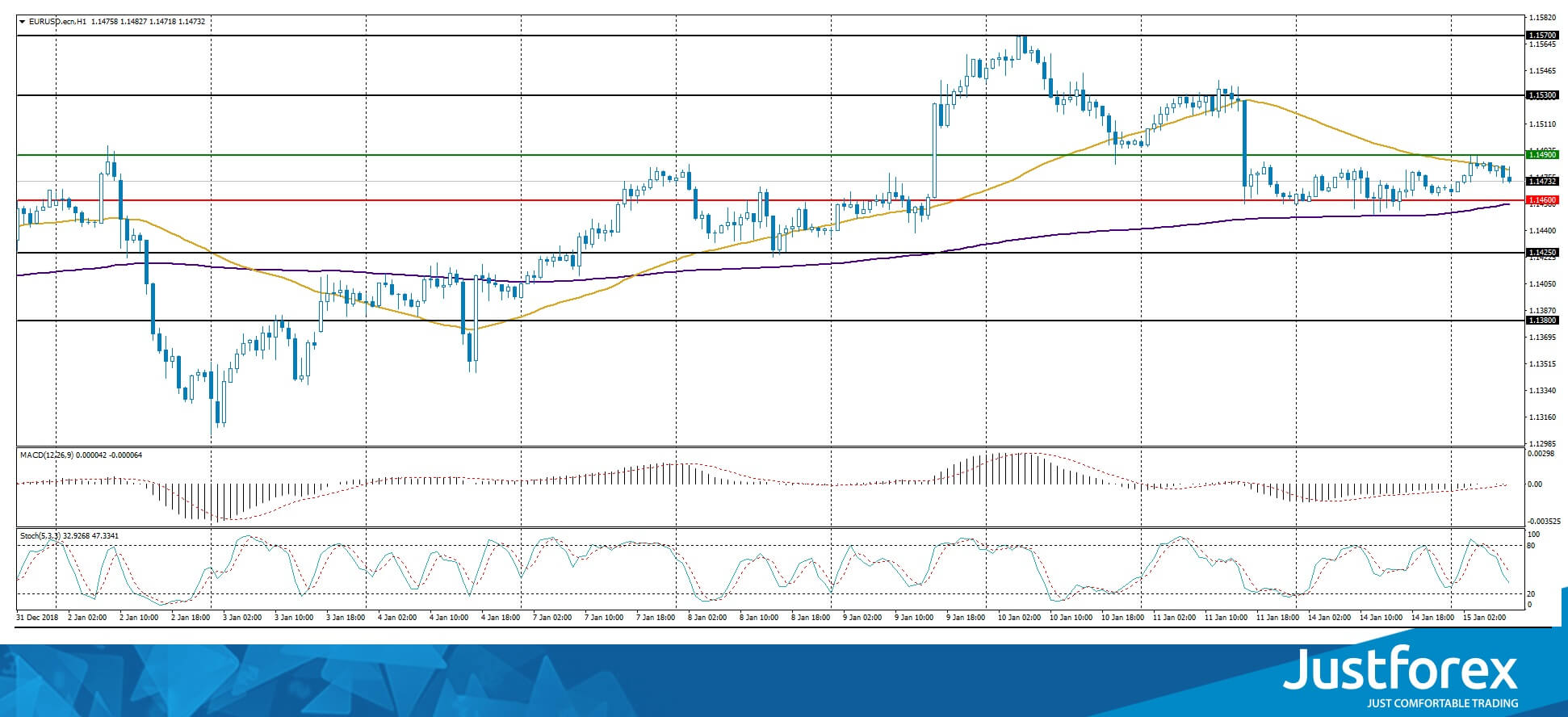Click the 10 Jan 02:00 time label

(1019, 618)
